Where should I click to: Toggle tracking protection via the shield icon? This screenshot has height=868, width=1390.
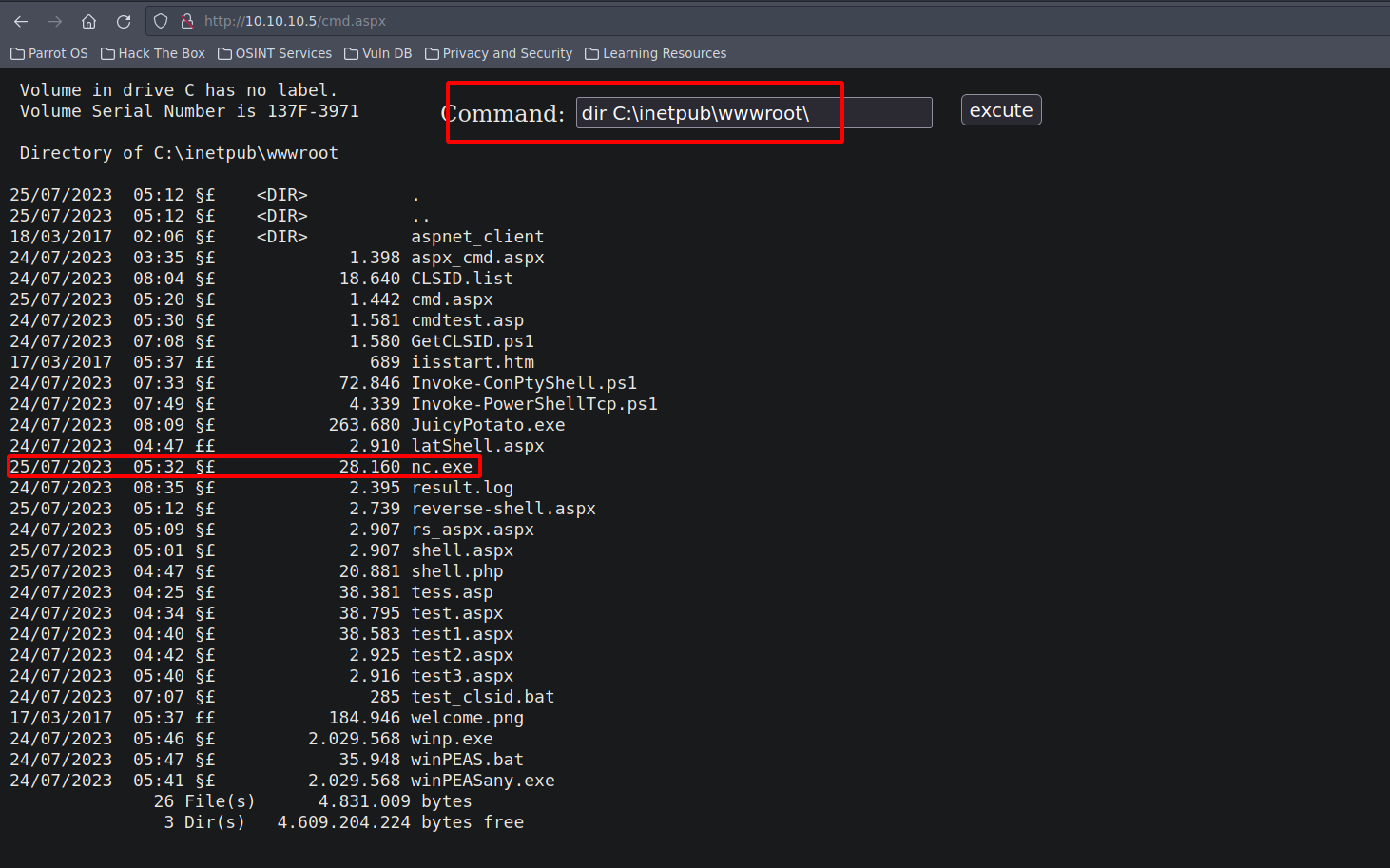click(x=161, y=20)
